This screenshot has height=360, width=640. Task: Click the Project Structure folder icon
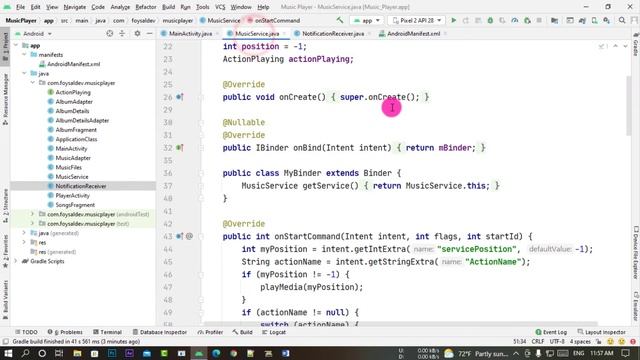(554, 20)
